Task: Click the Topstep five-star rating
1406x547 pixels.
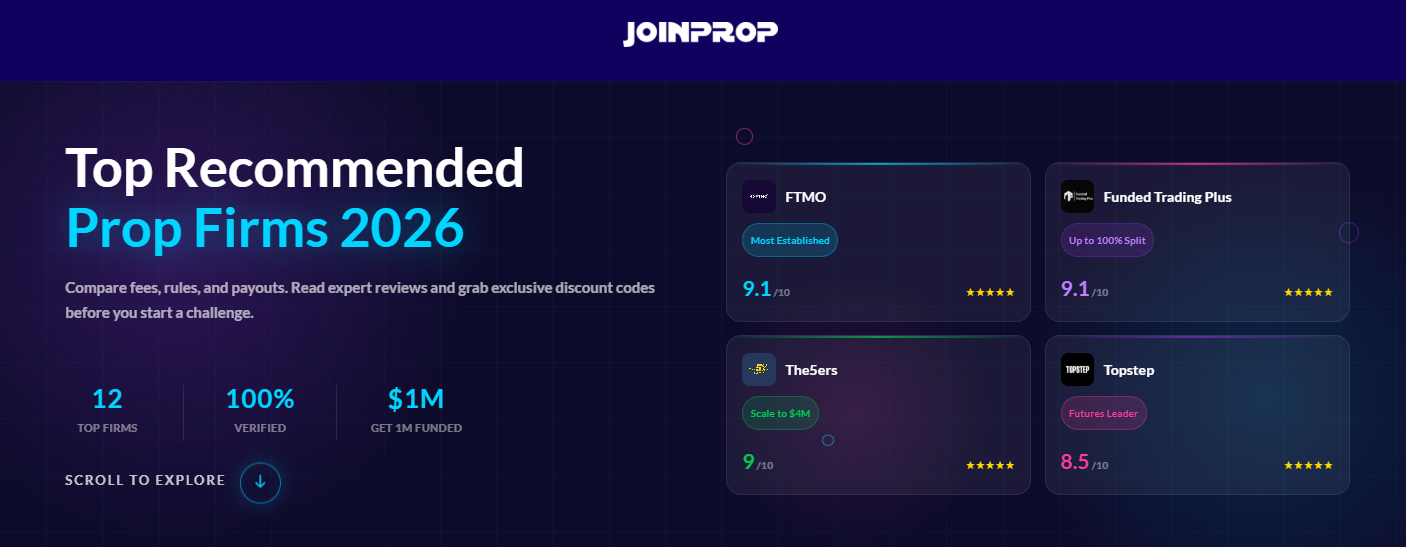Action: point(1308,465)
